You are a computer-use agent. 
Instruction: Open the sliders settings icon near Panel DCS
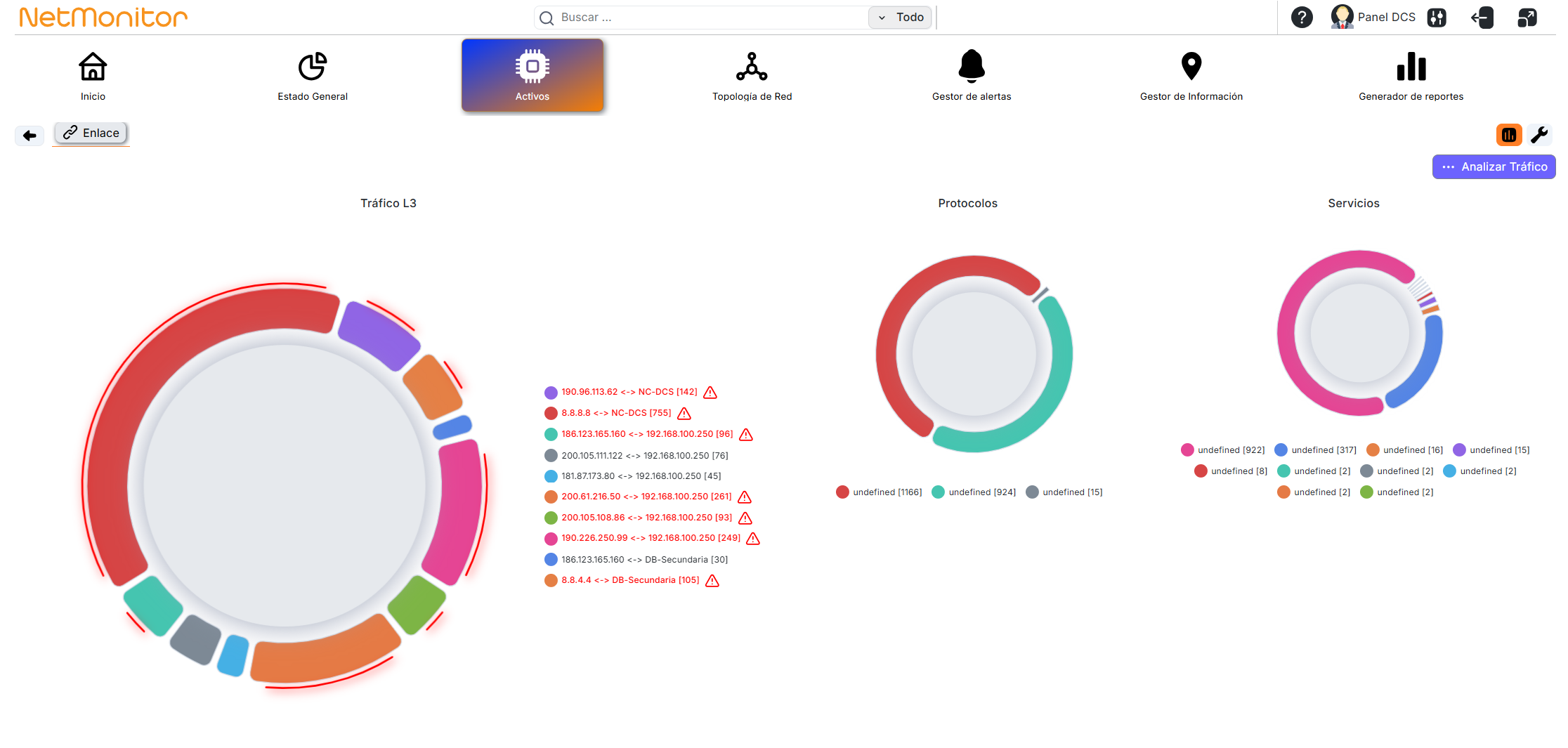tap(1437, 18)
